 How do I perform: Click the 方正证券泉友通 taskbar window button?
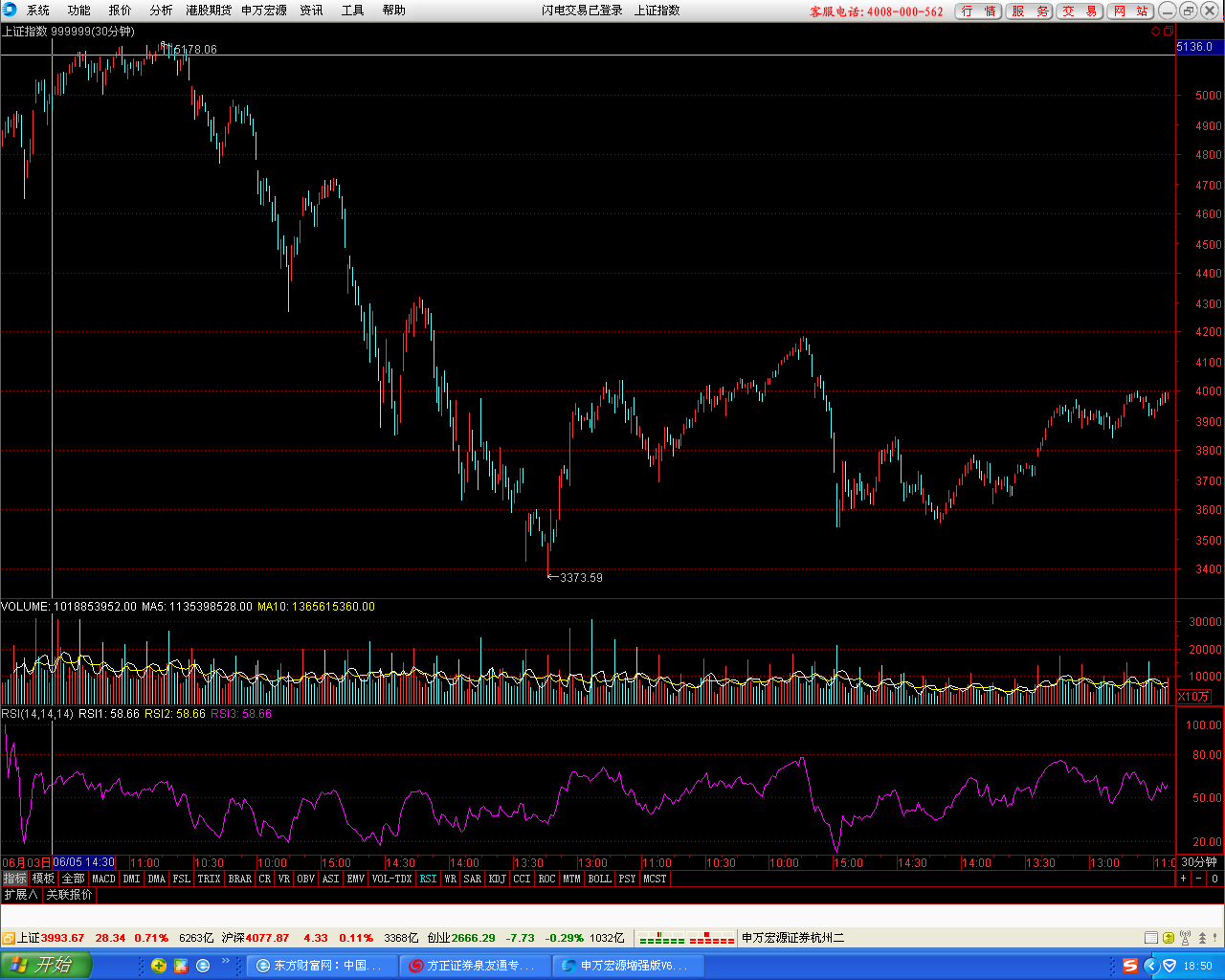(x=475, y=966)
